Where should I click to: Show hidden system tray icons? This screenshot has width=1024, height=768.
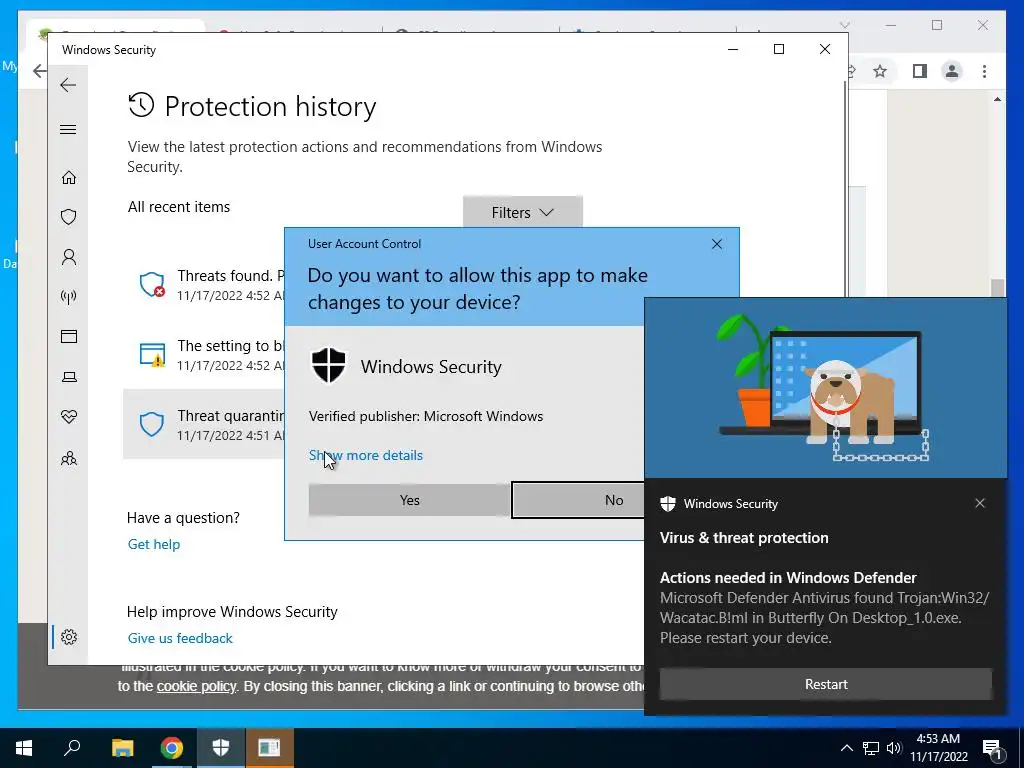pos(846,748)
